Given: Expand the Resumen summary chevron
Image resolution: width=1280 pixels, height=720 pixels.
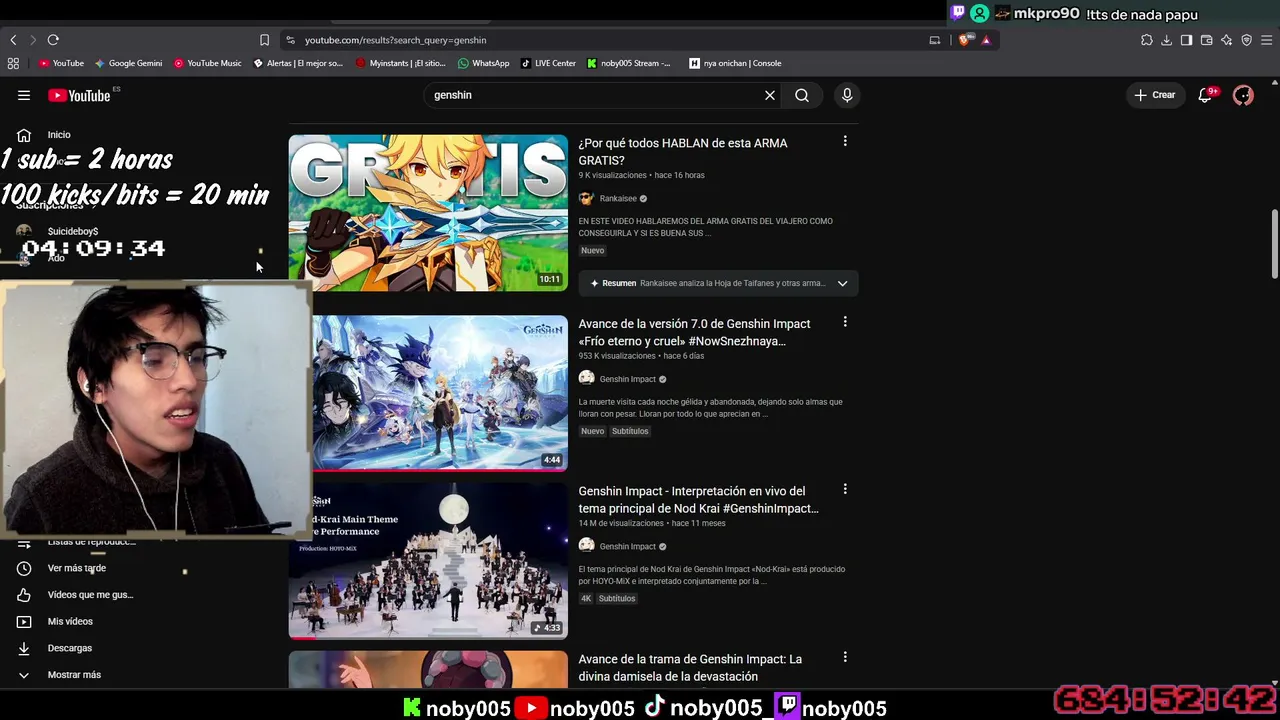Looking at the screenshot, I should [842, 283].
